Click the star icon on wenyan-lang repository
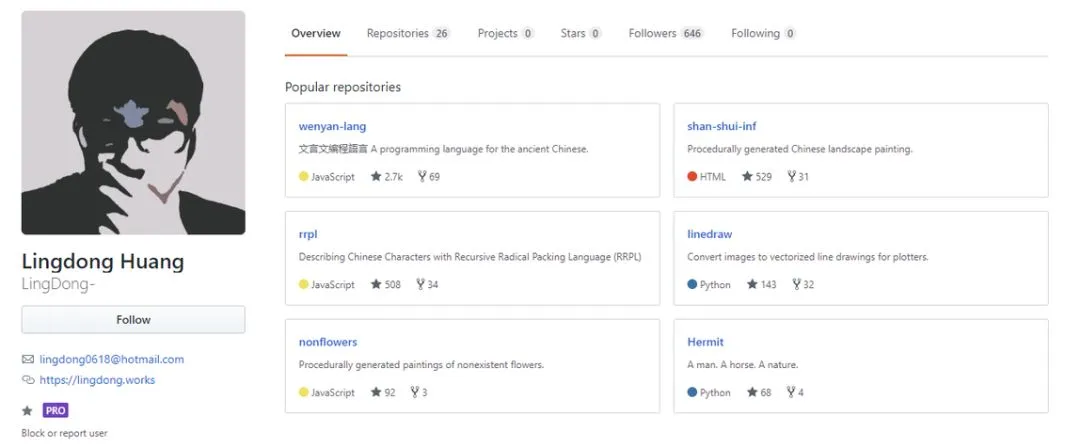The image size is (1080, 448). (376, 177)
